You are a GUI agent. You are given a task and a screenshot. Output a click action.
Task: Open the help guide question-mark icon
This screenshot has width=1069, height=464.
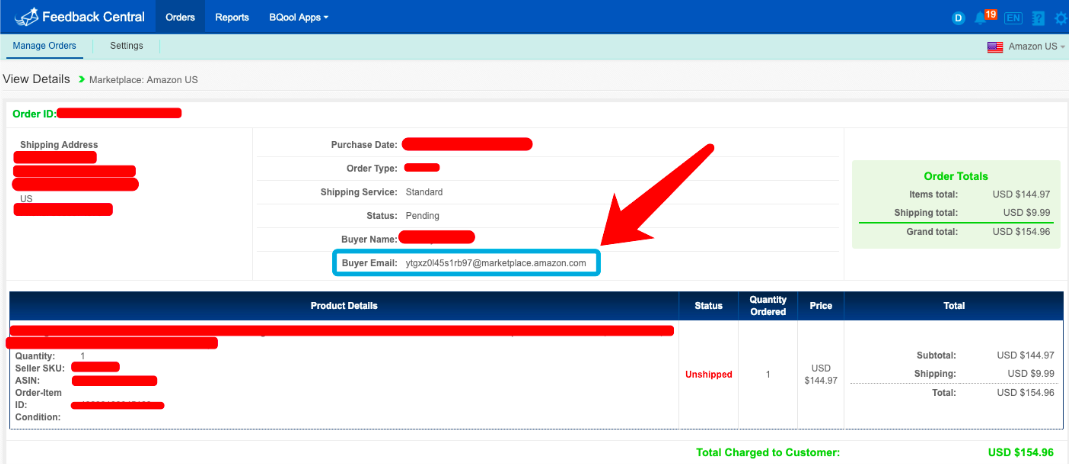1038,18
